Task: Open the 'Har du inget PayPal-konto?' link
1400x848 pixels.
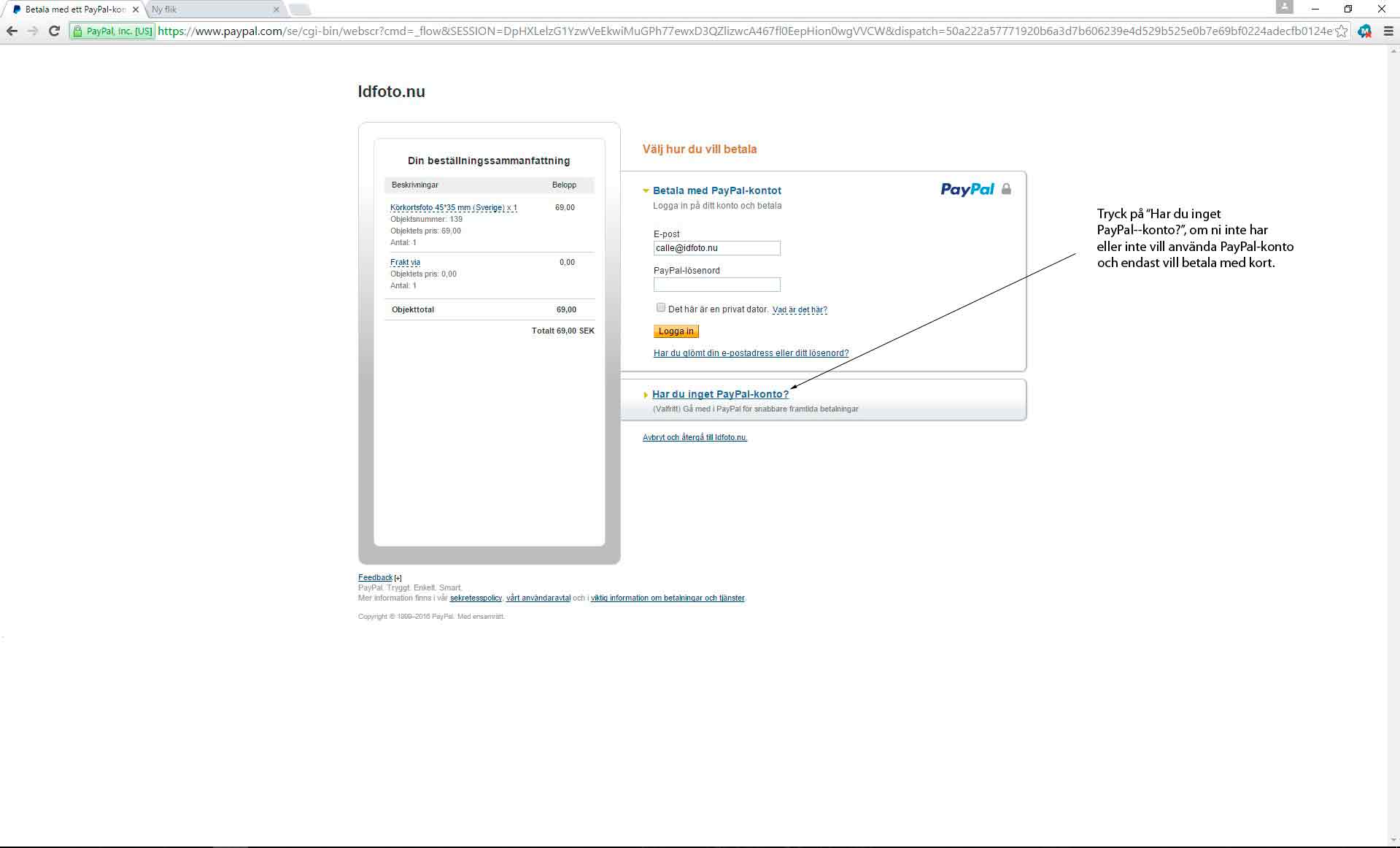Action: pyautogui.click(x=720, y=394)
